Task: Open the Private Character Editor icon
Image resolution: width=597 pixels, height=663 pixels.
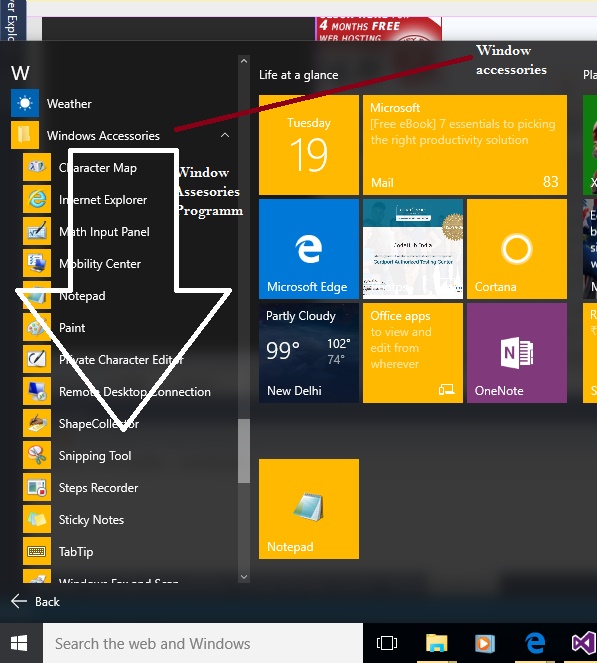Action: click(37, 359)
